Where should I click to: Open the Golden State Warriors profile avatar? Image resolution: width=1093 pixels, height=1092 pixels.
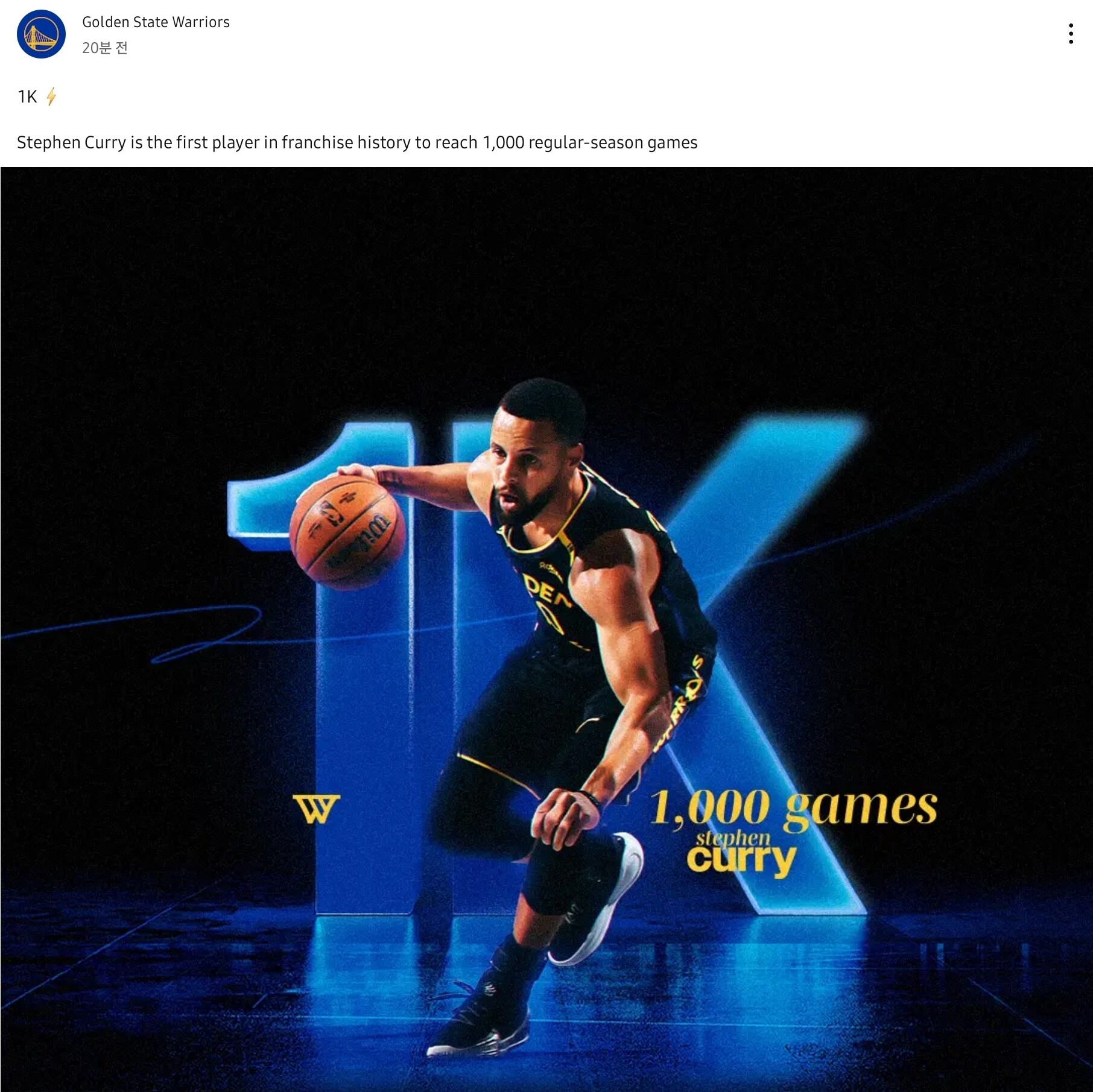pos(41,34)
